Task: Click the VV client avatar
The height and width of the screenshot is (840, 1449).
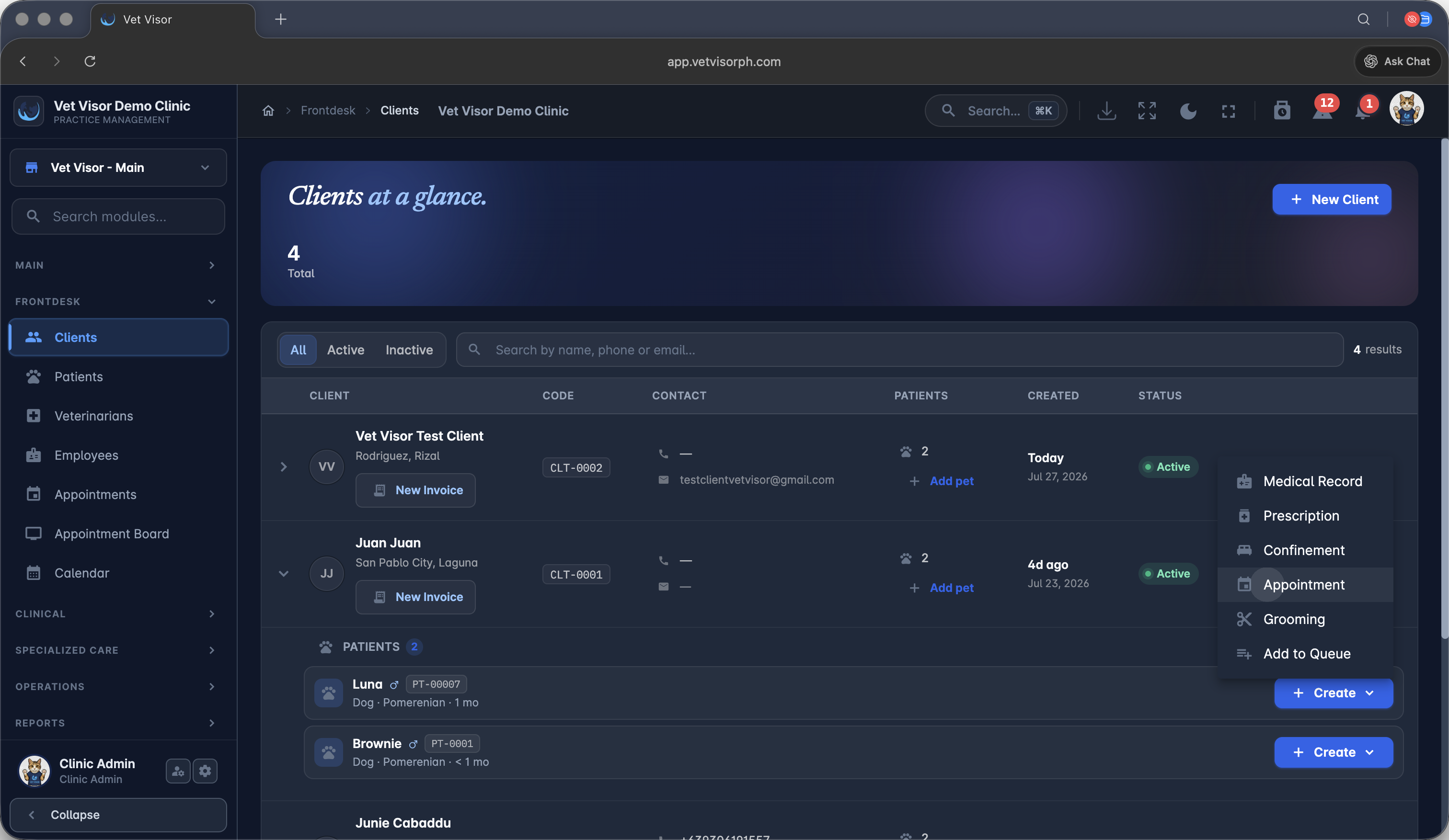Action: pos(327,466)
